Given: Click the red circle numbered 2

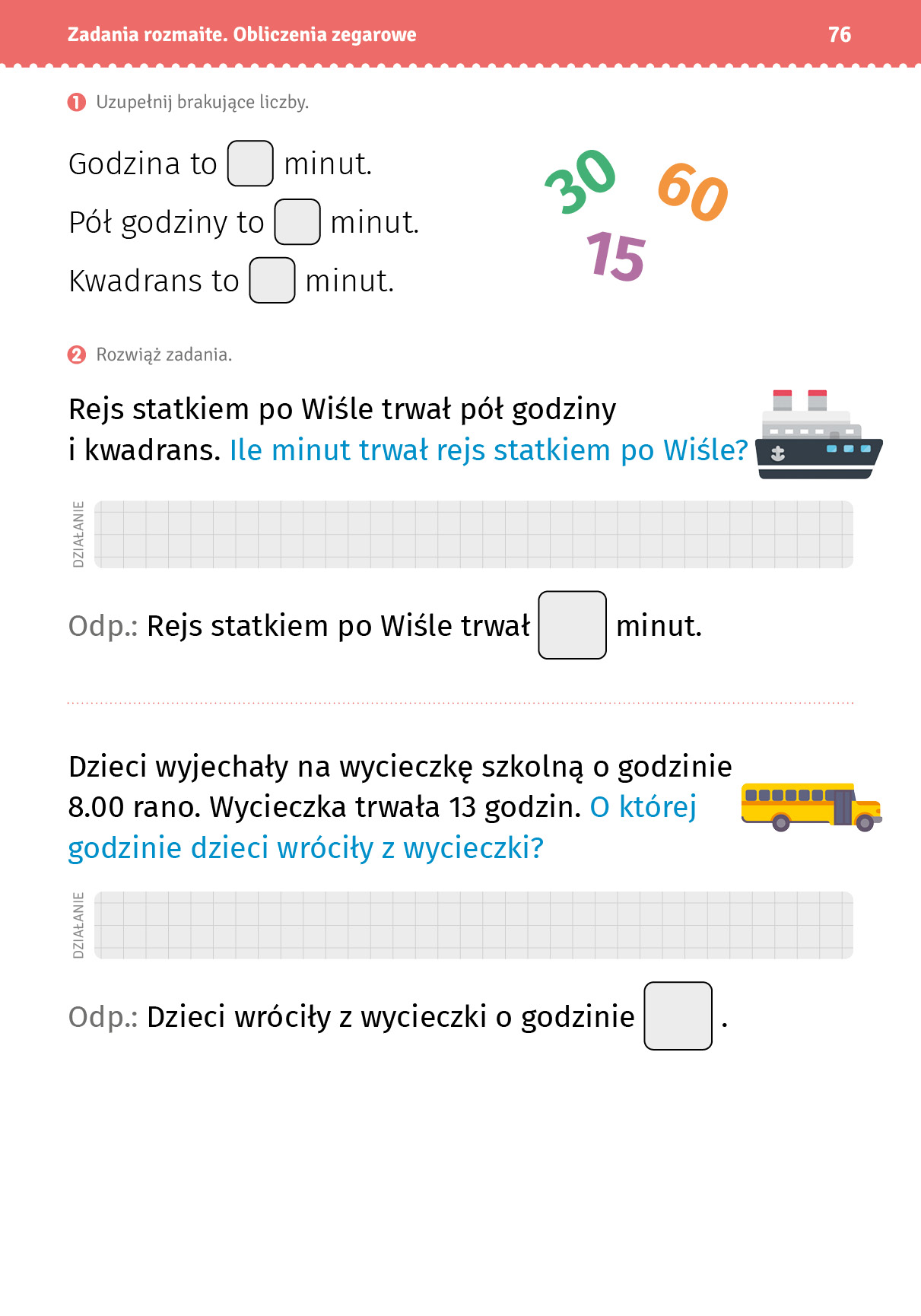Looking at the screenshot, I should (x=77, y=354).
